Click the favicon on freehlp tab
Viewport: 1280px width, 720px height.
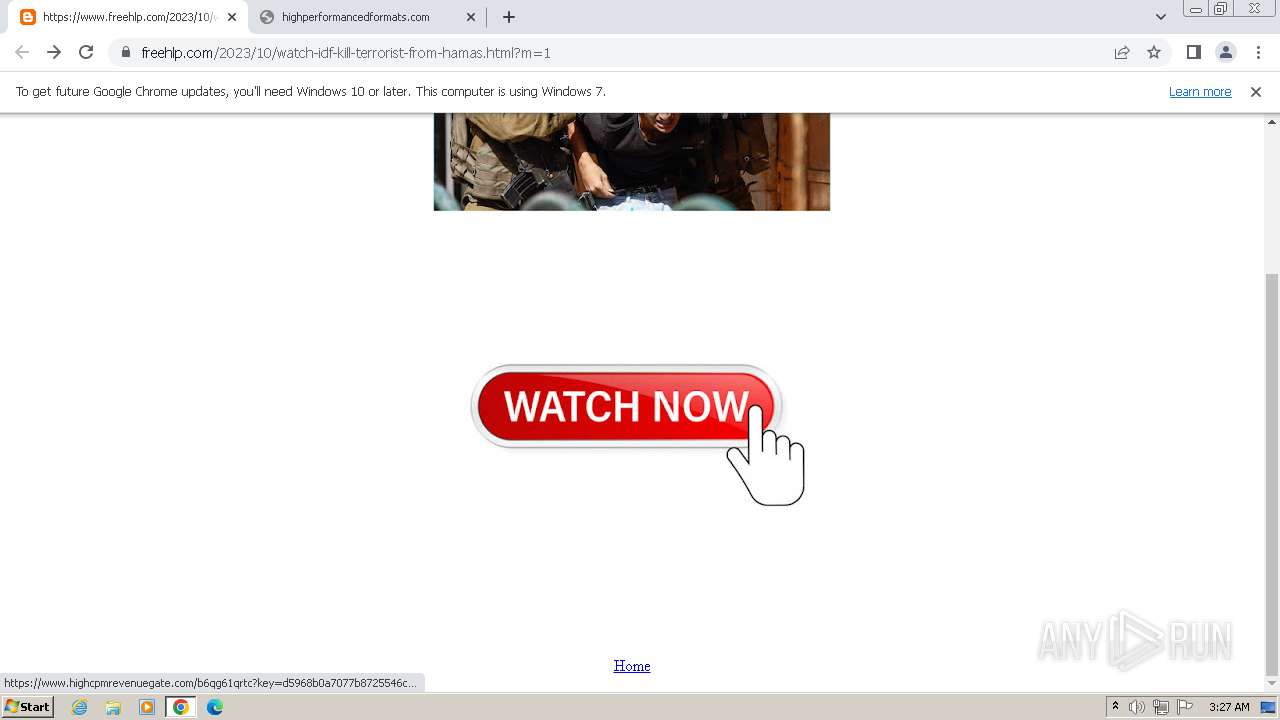coord(28,17)
